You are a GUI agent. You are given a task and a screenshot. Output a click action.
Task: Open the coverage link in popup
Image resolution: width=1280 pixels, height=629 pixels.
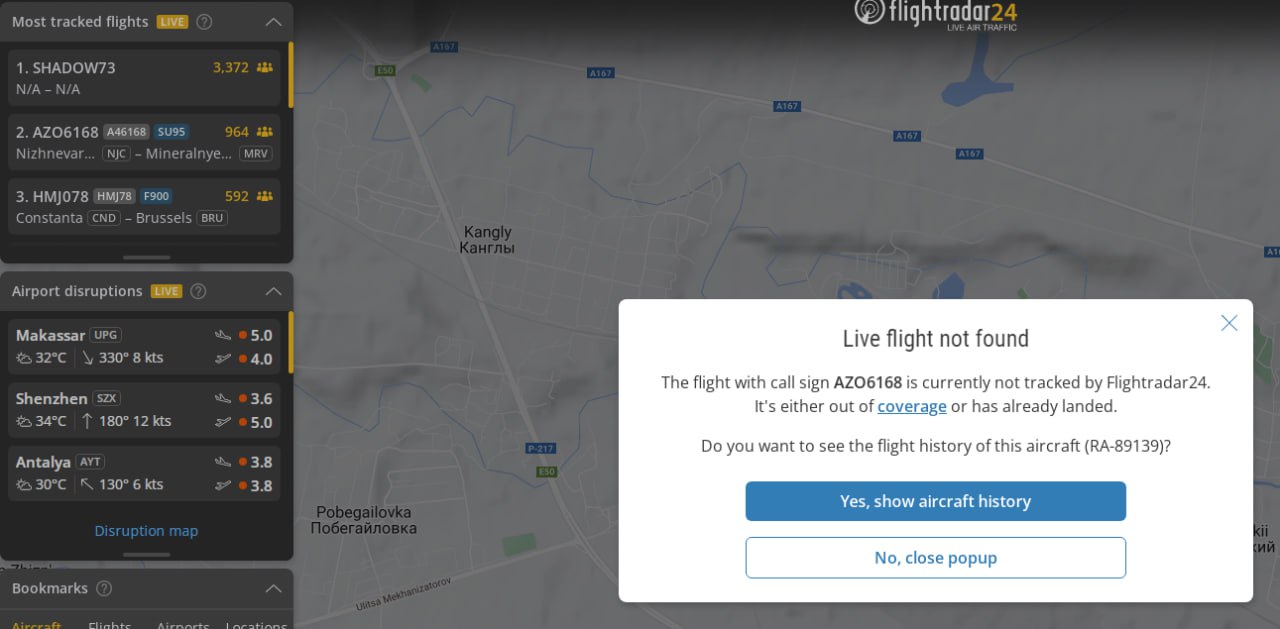pos(911,406)
